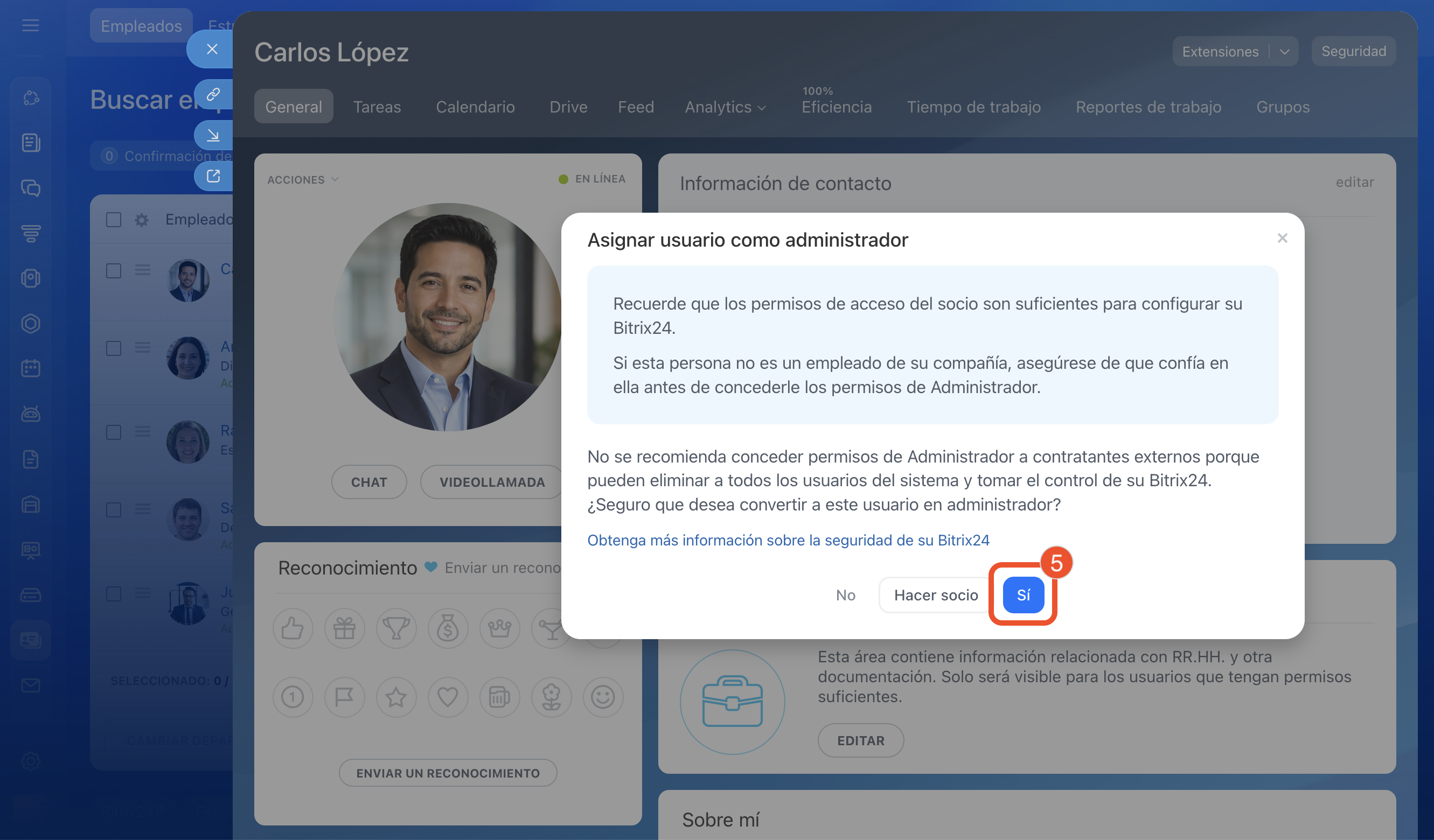Select the thumbs up recognition icon
This screenshot has height=840, width=1434.
click(x=293, y=628)
